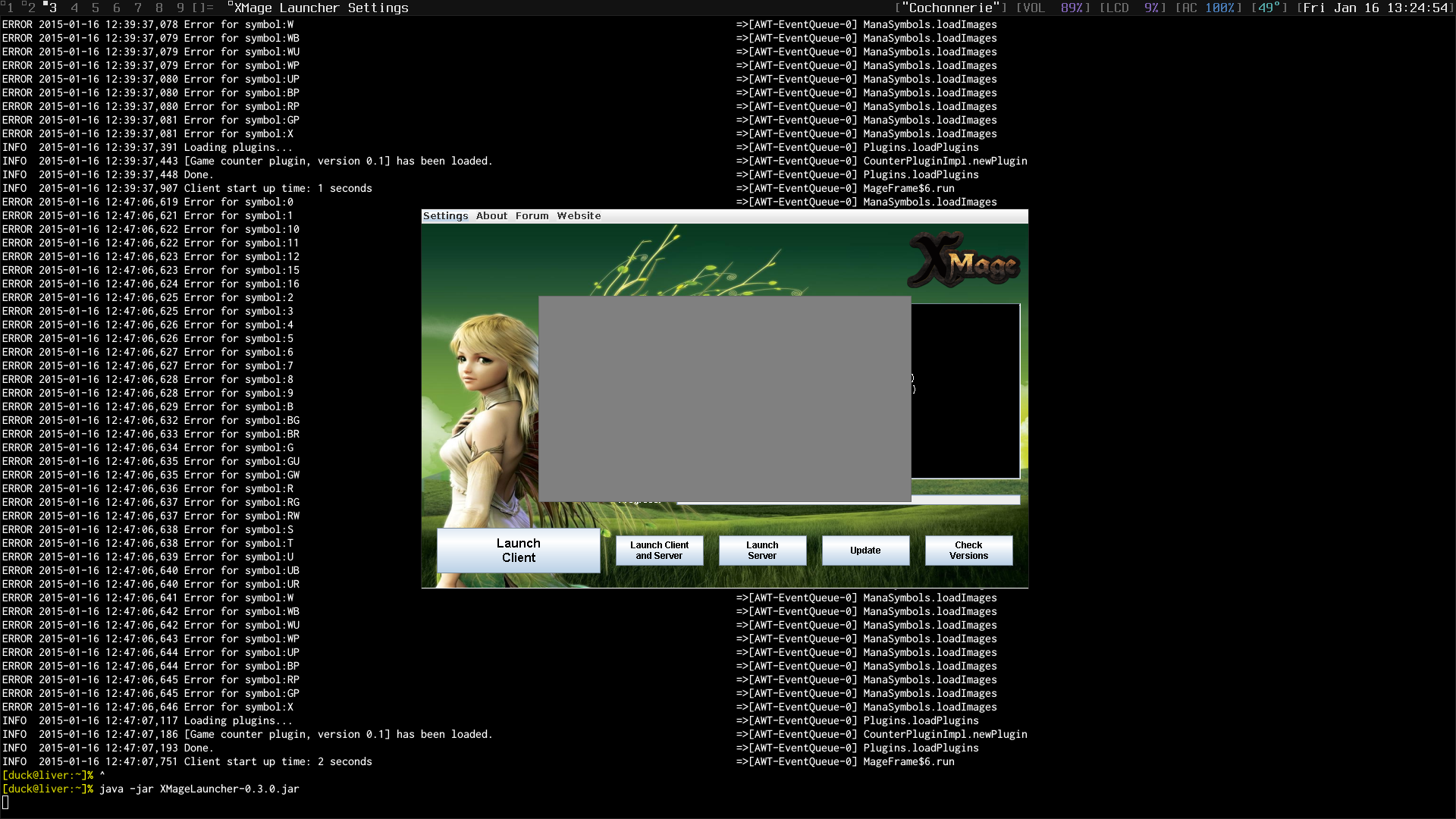This screenshot has height=819, width=1456.
Task: Click the 'CounterPluginImpl.newPlugin' text at bottom
Action: [945, 735]
